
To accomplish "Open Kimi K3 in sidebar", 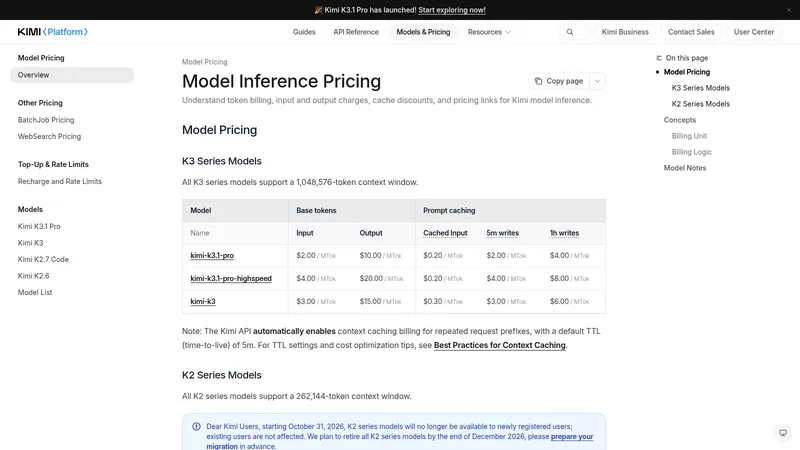I will [x=31, y=243].
